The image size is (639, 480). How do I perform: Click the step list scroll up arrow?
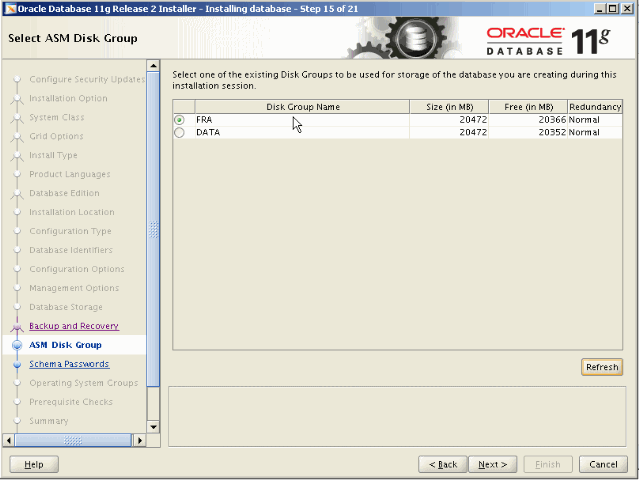[153, 66]
